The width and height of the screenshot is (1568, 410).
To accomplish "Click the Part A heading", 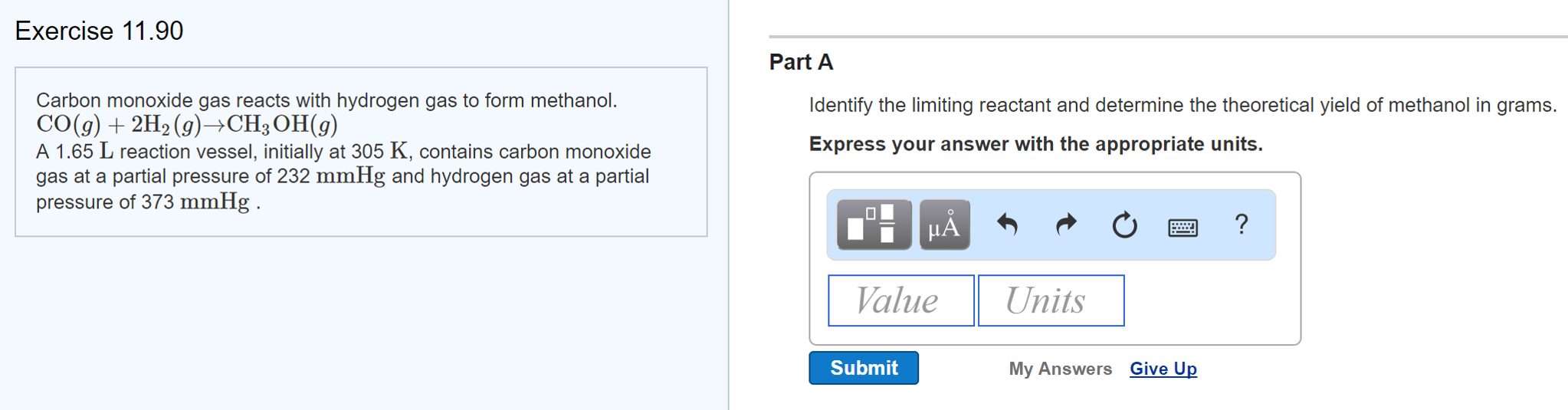I will (x=801, y=62).
